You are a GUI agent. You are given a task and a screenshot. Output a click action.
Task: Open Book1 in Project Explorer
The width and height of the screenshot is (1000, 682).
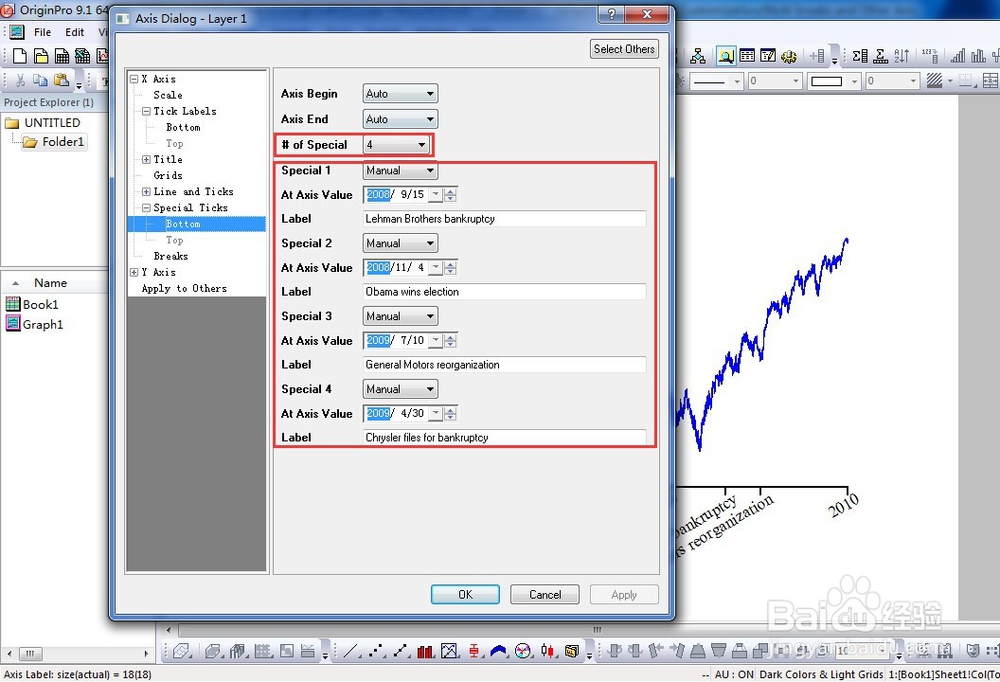coord(32,304)
